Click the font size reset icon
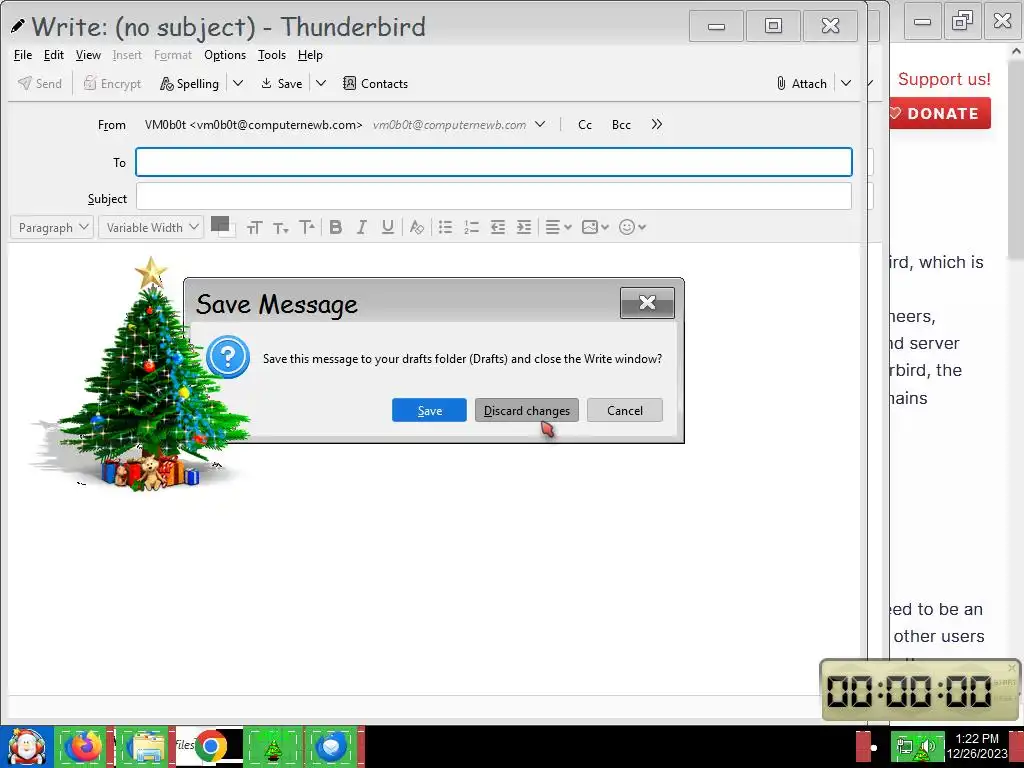1024x768 pixels. [254, 227]
